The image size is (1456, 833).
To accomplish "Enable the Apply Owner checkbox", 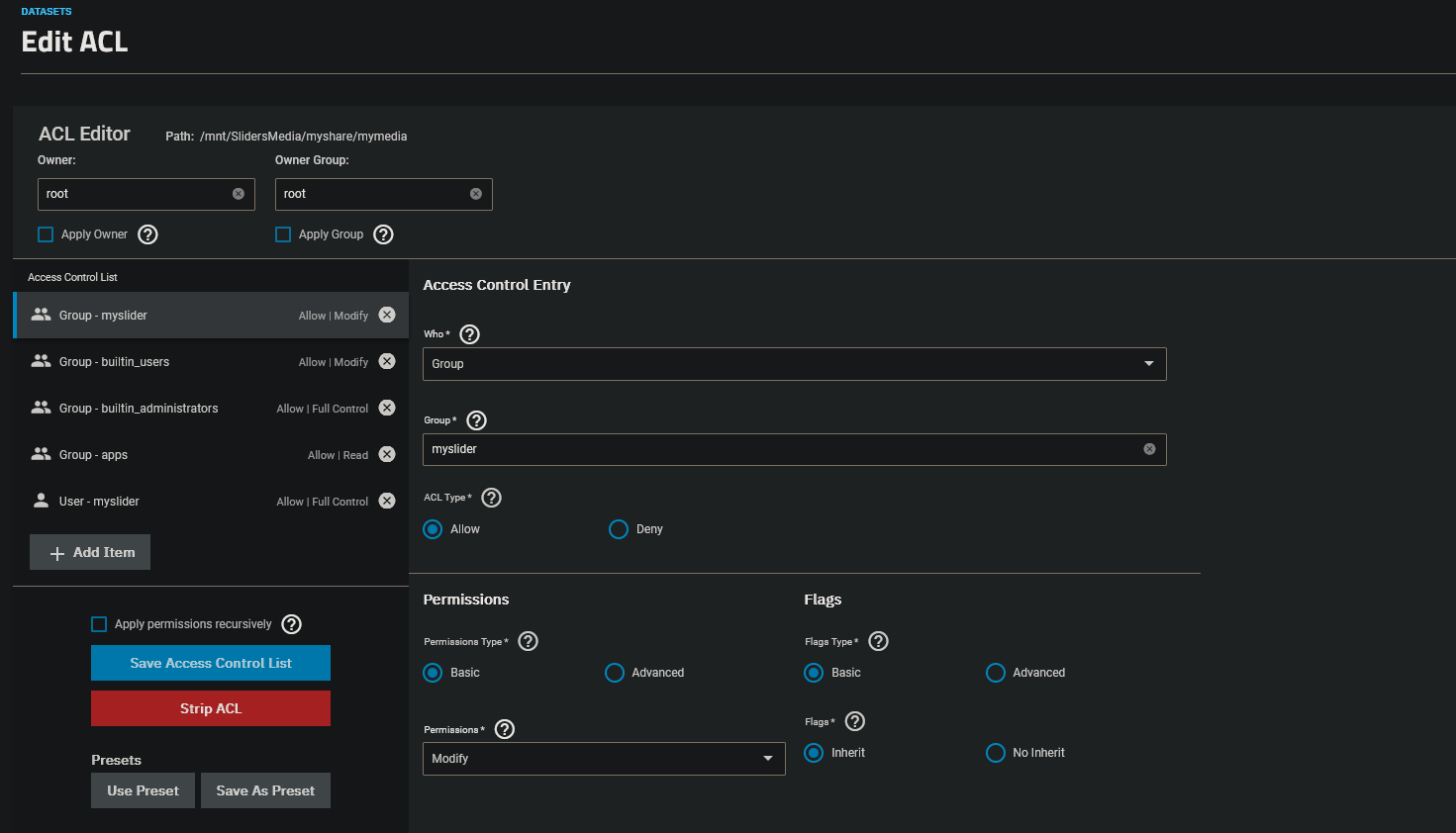I will coord(46,234).
